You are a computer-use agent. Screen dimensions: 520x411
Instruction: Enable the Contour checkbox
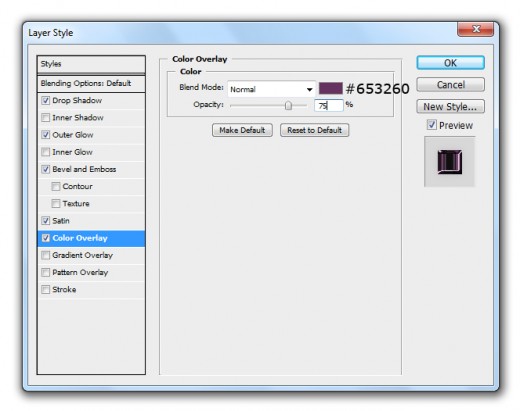56,186
